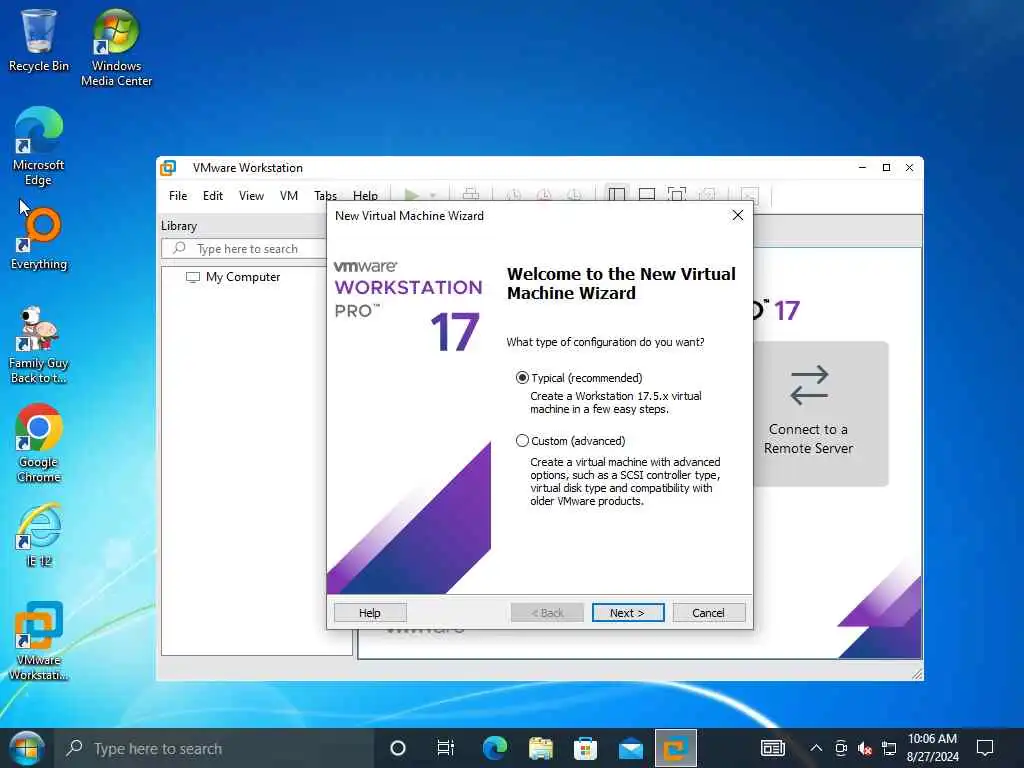Open the news and interests taskbar icon
The width and height of the screenshot is (1024, 768).
click(773, 748)
